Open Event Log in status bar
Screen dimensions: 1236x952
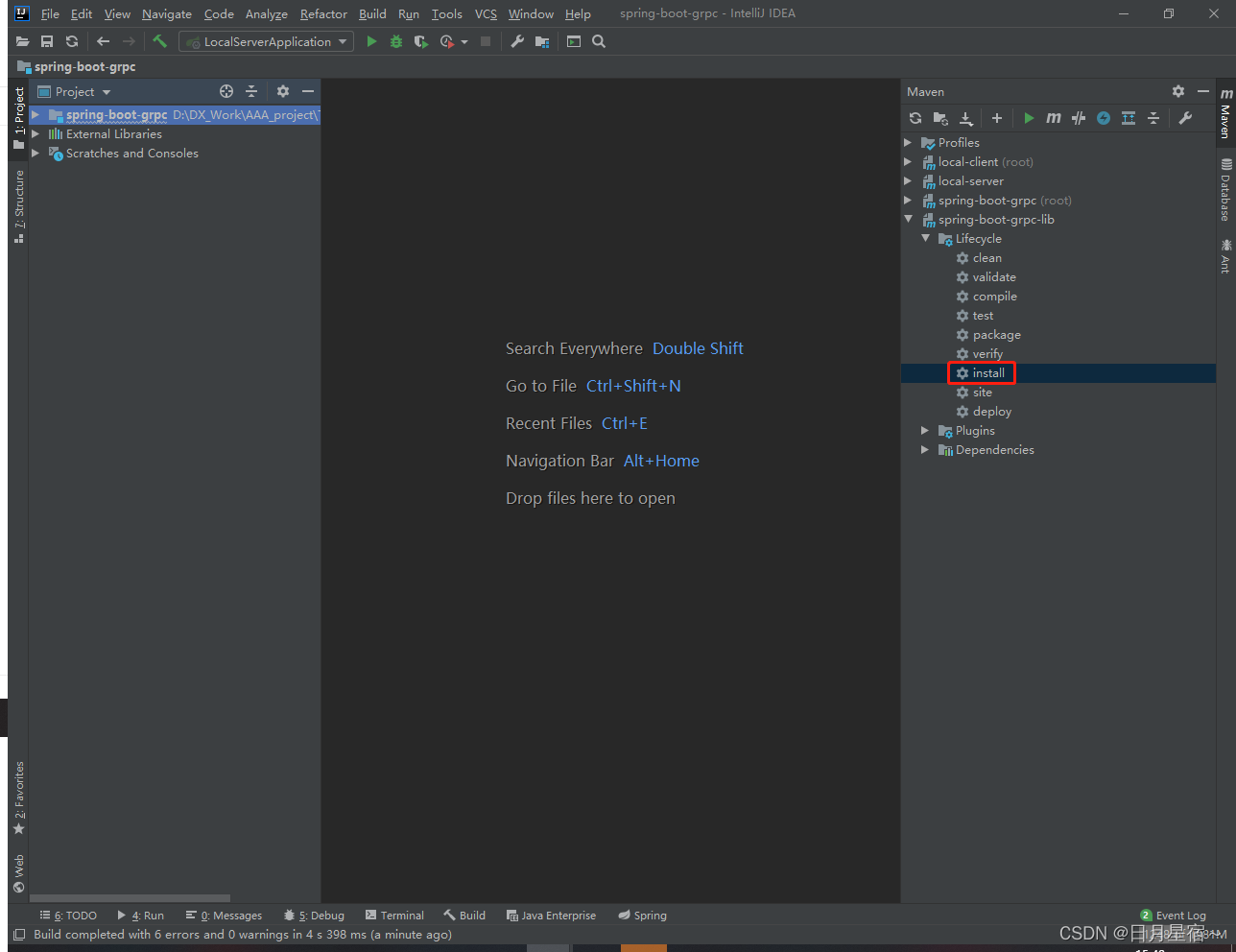pos(1173,916)
